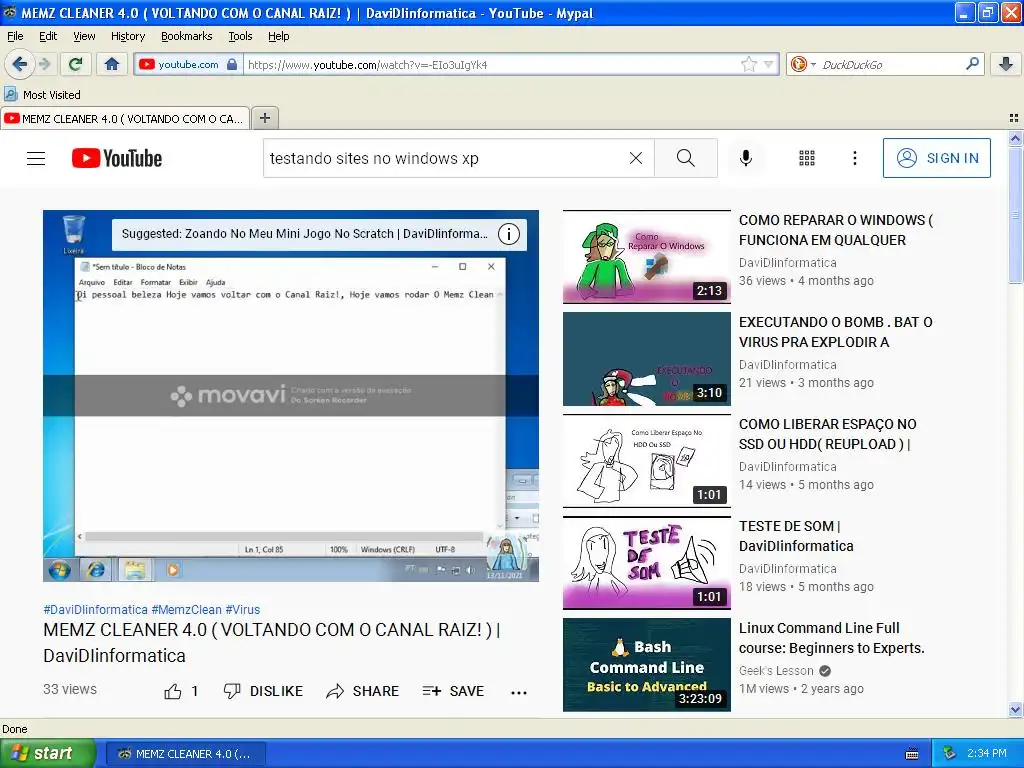Viewport: 1024px width, 768px height.
Task: Open the #Virus hashtag link
Action: tap(243, 609)
